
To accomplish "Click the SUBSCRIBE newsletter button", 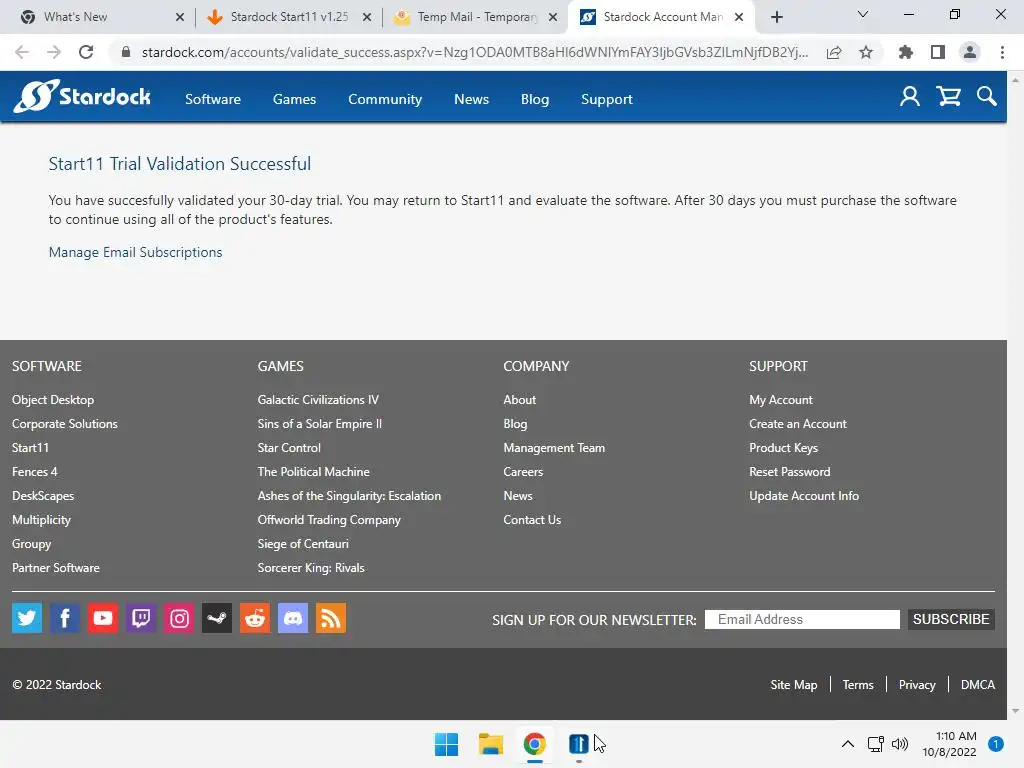I will [951, 619].
